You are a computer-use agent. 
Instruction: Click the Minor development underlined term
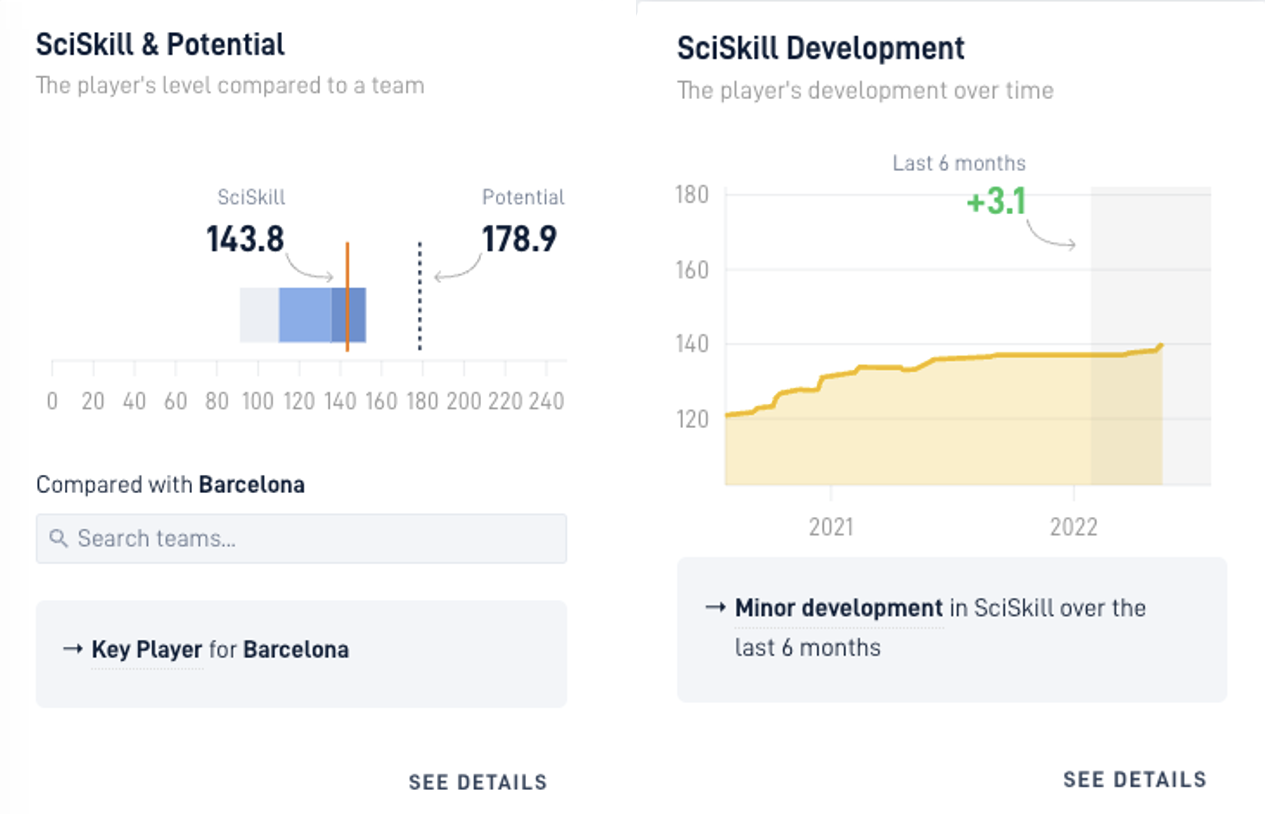838,608
